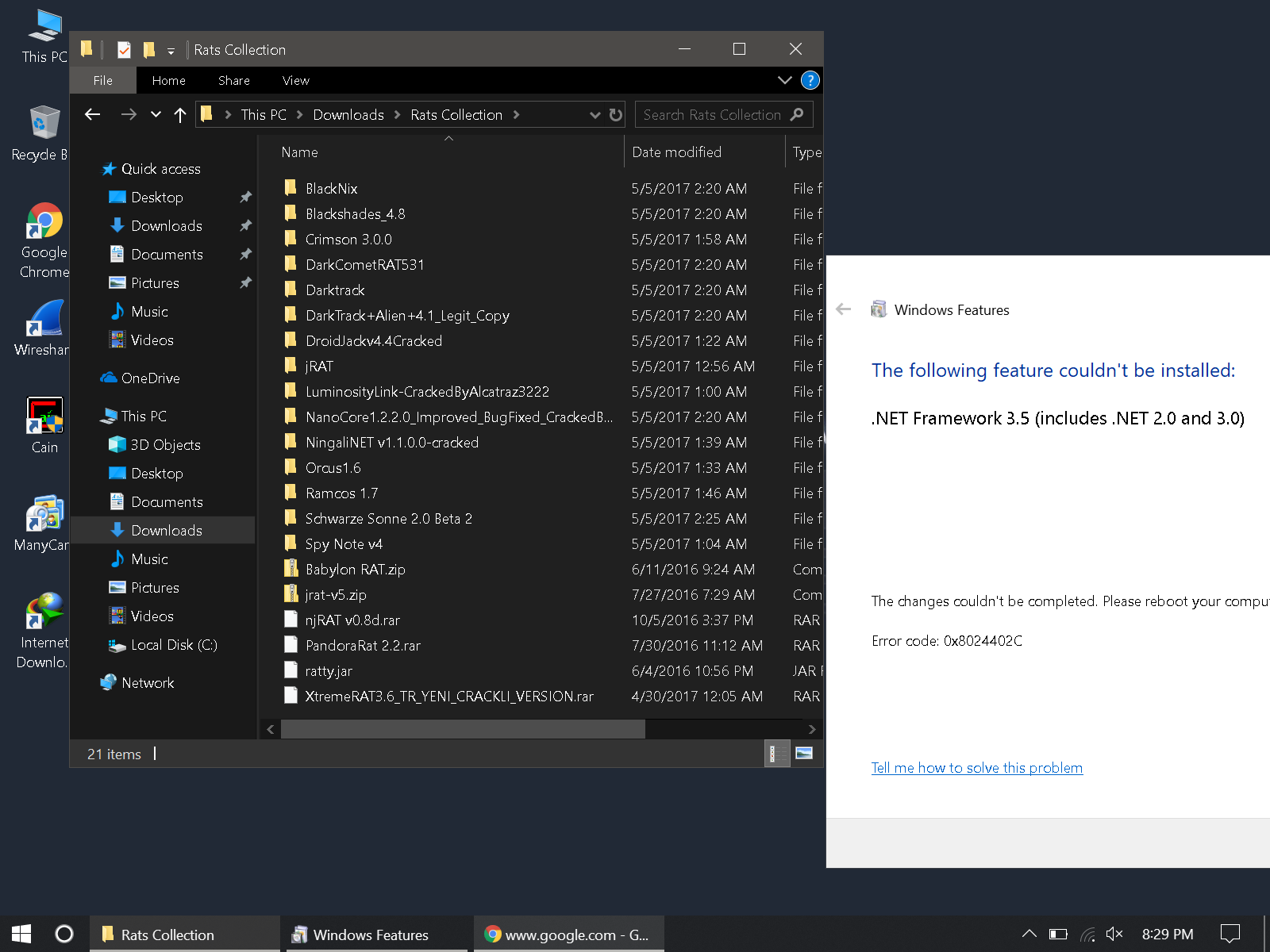Open Explorer help via blue question mark
Viewport: 1270px width, 952px height.
(x=810, y=80)
